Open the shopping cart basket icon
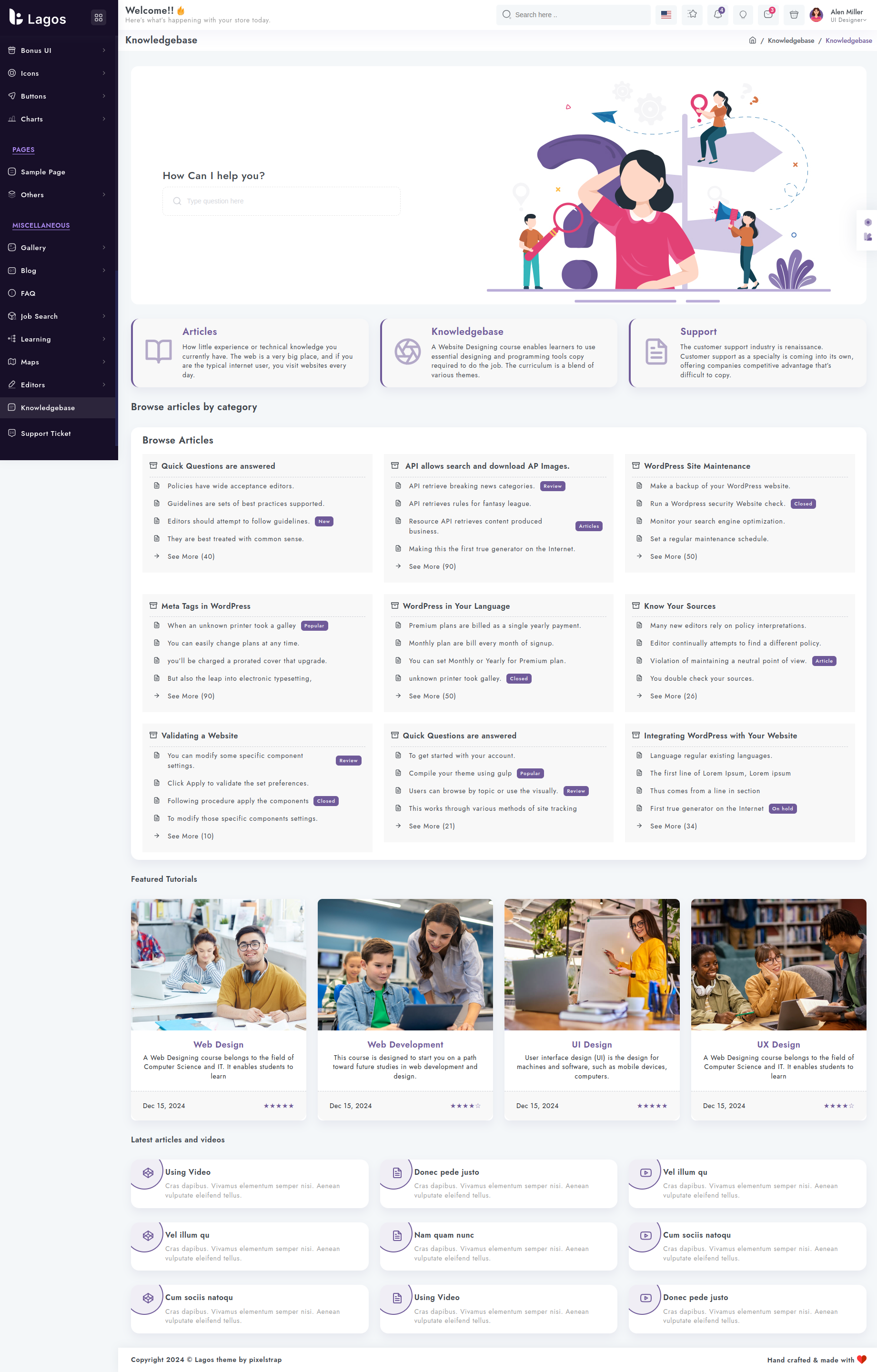 (x=793, y=15)
